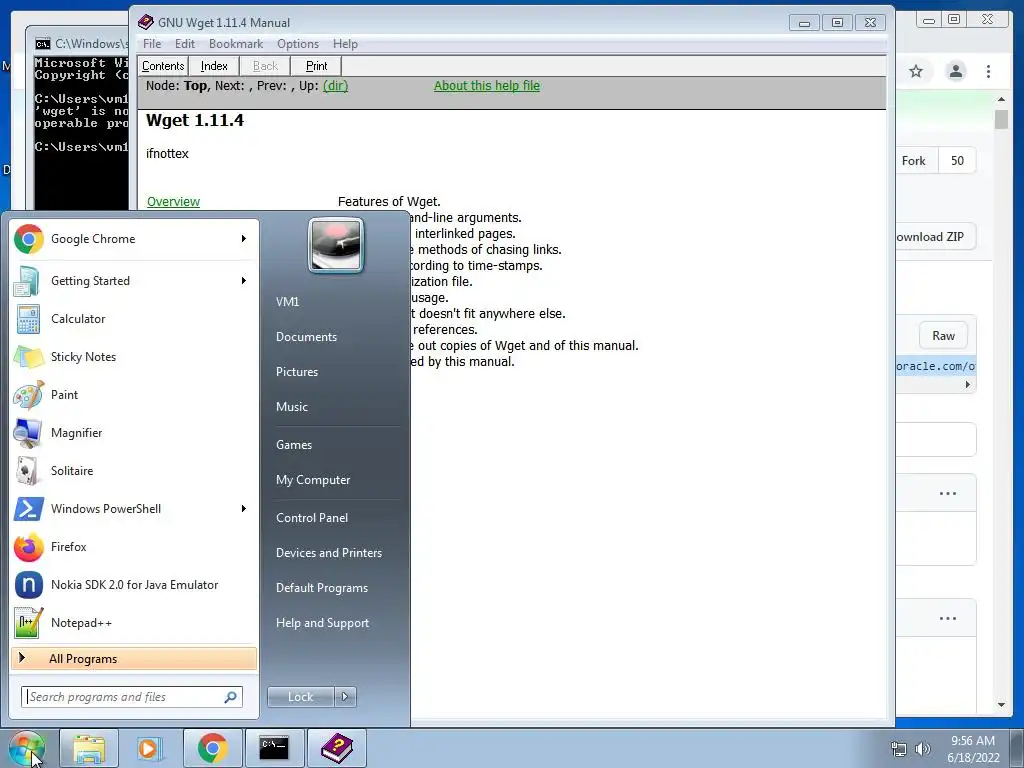Screen dimensions: 1024x768
Task: Open Control Panel
Action: click(312, 518)
